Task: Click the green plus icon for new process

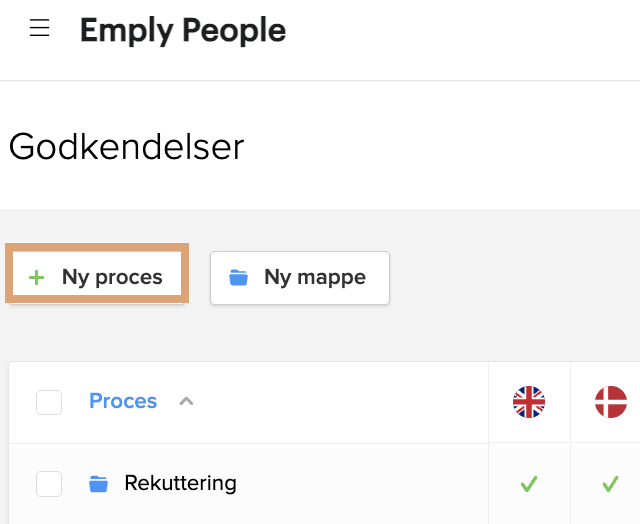Action: (x=36, y=278)
